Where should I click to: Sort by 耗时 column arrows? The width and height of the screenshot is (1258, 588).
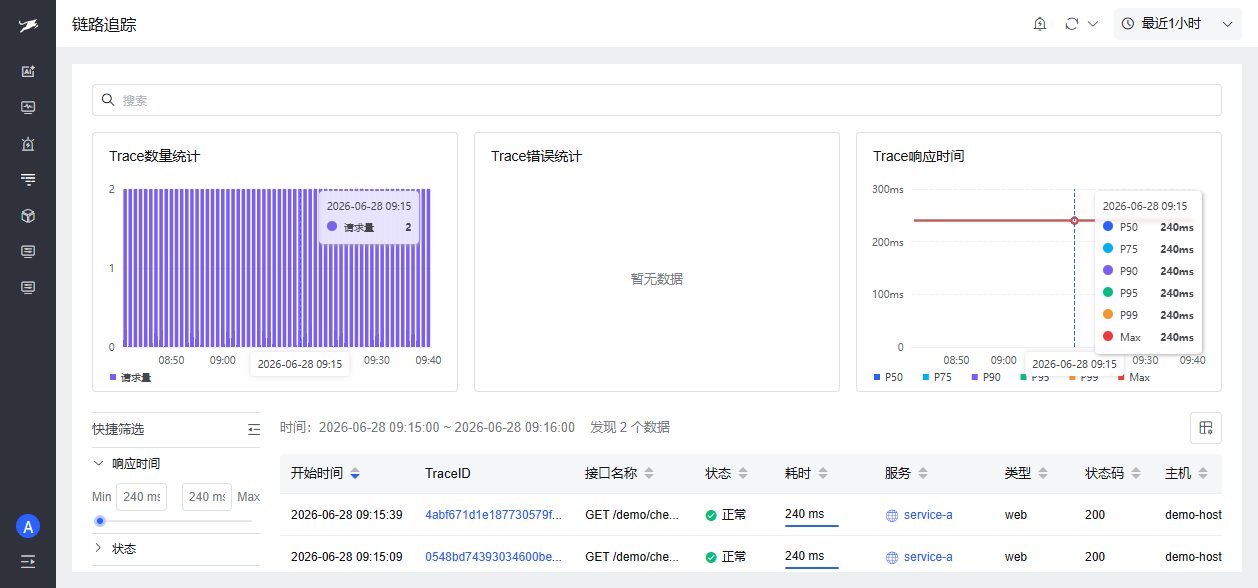(823, 473)
